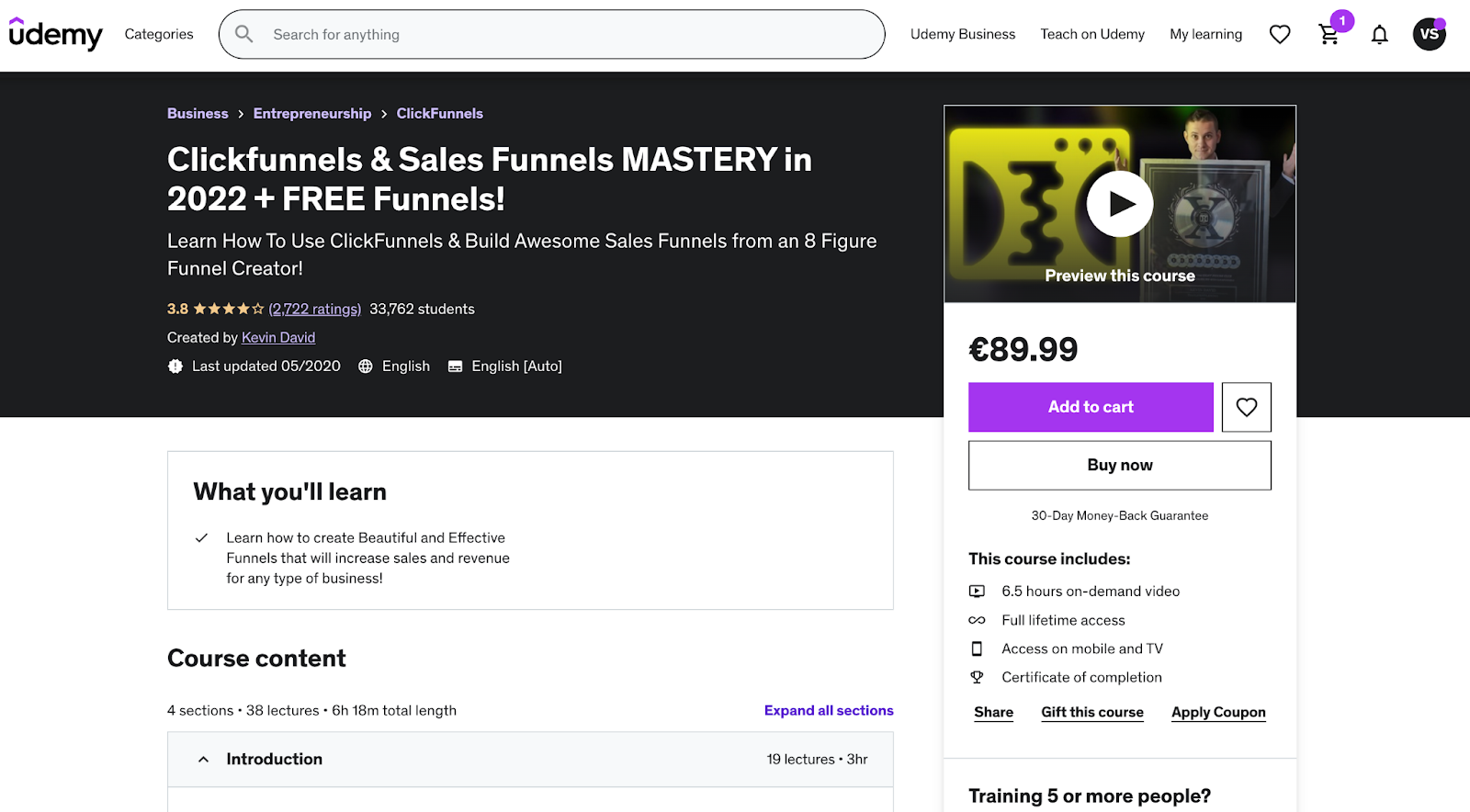Click Add to cart button

coord(1091,407)
